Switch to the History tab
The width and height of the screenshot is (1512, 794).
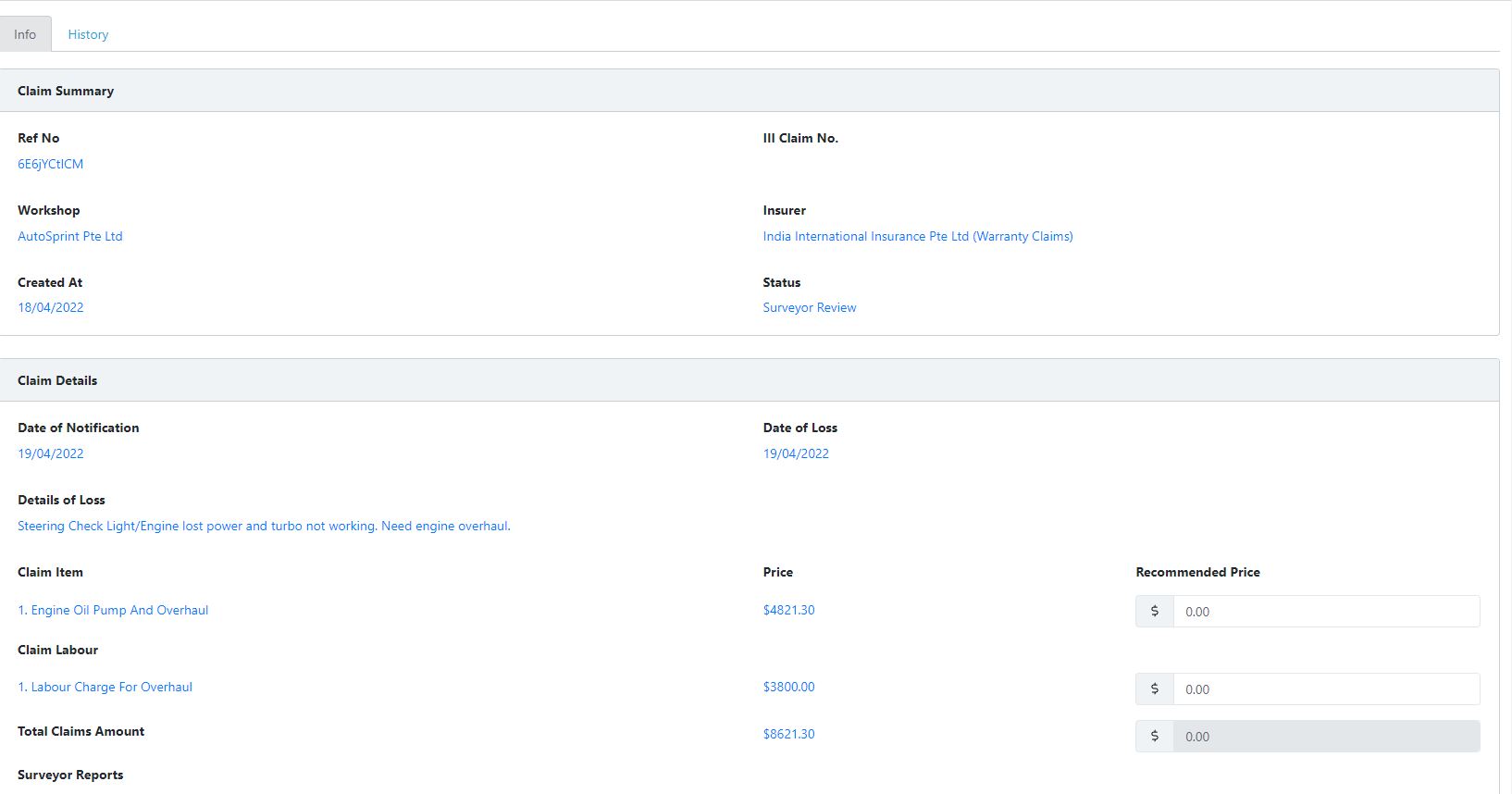pyautogui.click(x=88, y=34)
